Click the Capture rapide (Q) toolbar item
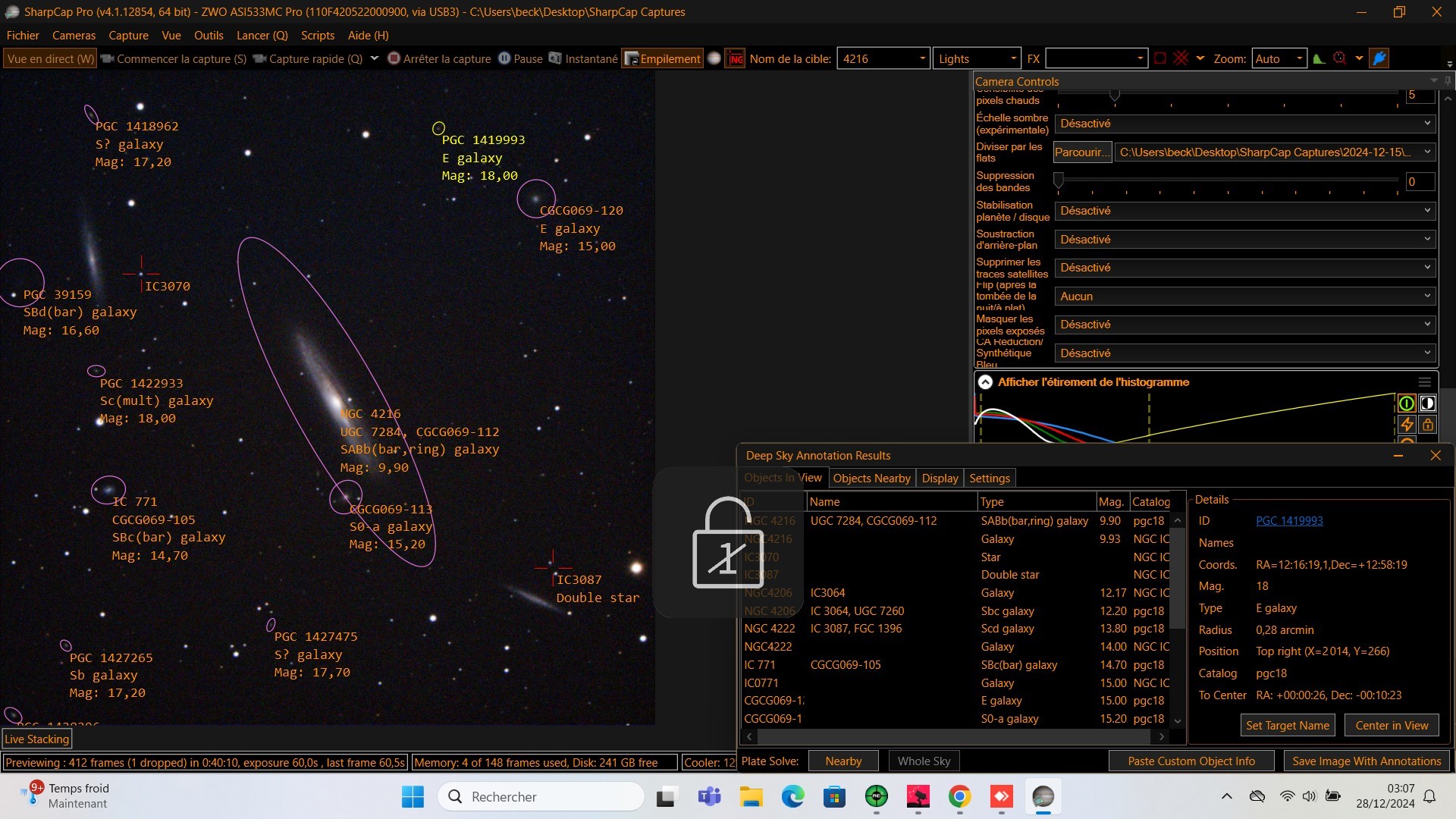This screenshot has width=1456, height=819. (308, 58)
